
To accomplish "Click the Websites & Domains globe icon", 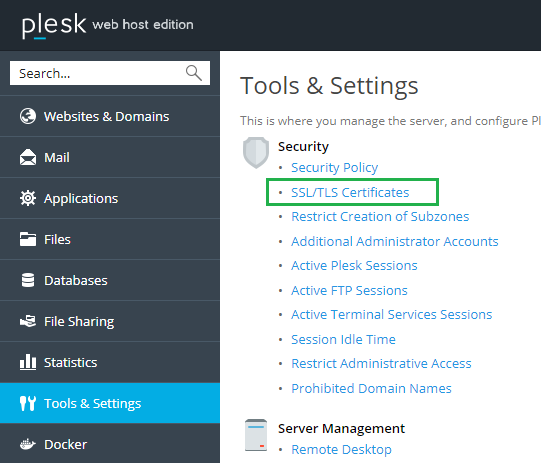I will 28,116.
